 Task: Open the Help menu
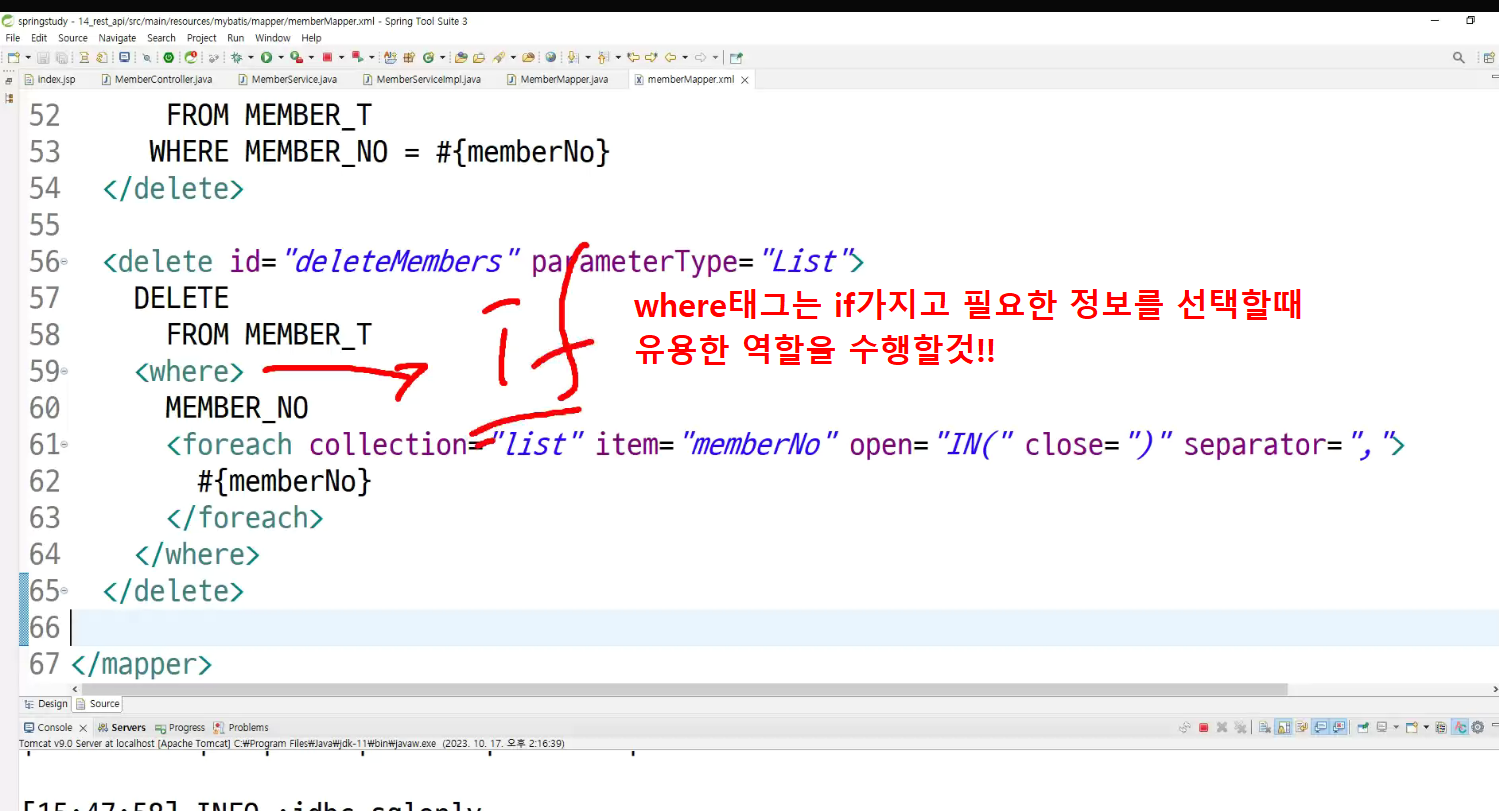pyautogui.click(x=311, y=38)
